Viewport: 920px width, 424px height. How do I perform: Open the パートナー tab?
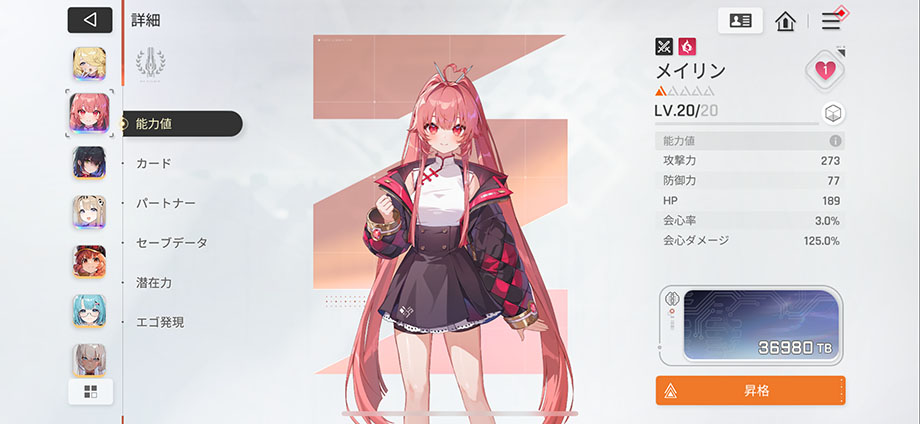click(x=166, y=203)
